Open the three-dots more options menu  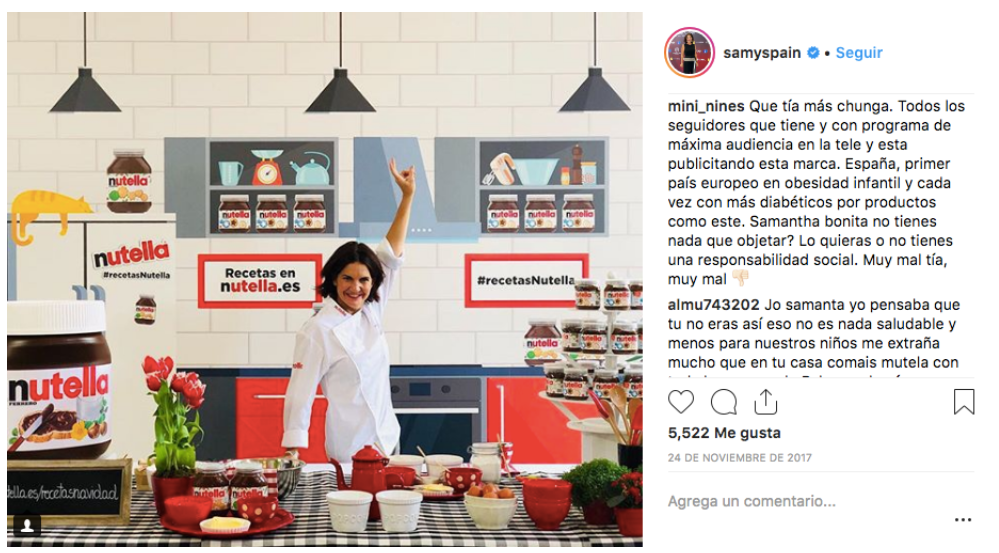pos(963,520)
